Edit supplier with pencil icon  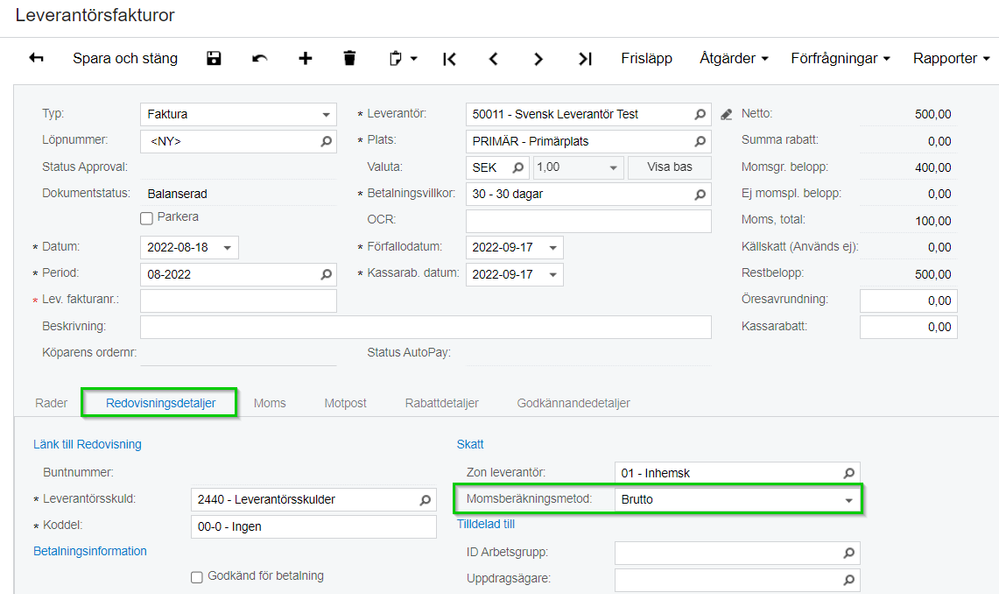click(x=726, y=115)
